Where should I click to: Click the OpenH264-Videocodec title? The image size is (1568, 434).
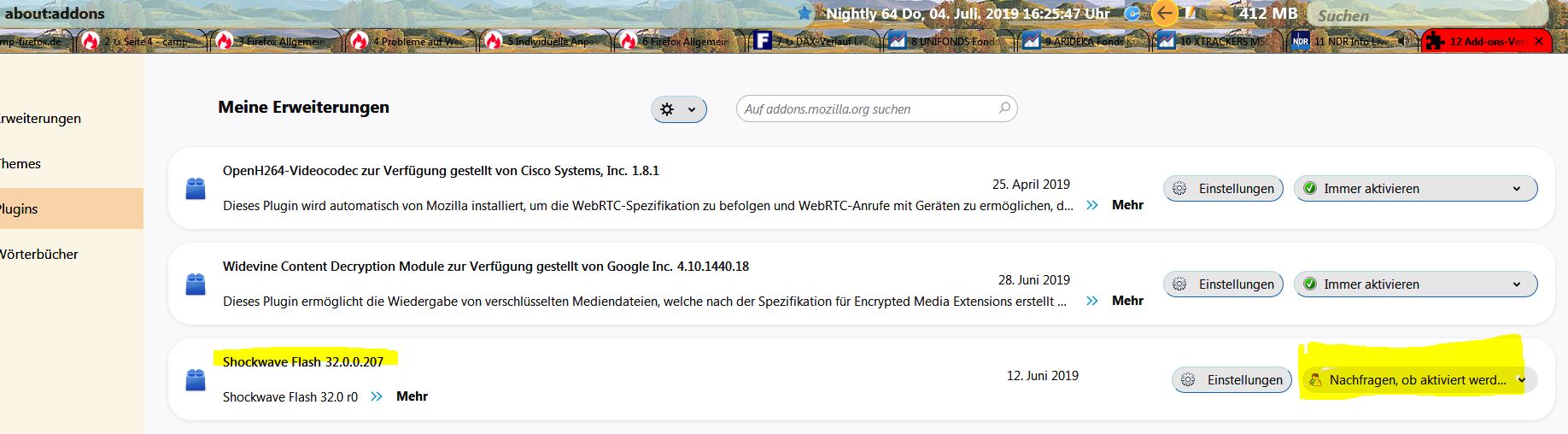(441, 171)
